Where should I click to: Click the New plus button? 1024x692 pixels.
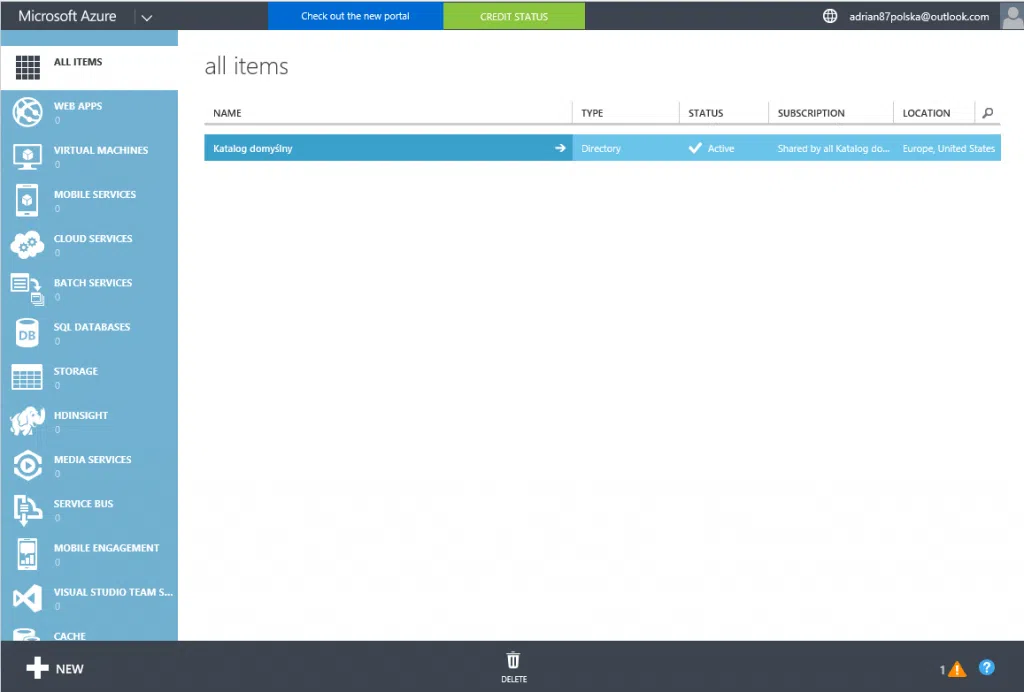(55, 668)
